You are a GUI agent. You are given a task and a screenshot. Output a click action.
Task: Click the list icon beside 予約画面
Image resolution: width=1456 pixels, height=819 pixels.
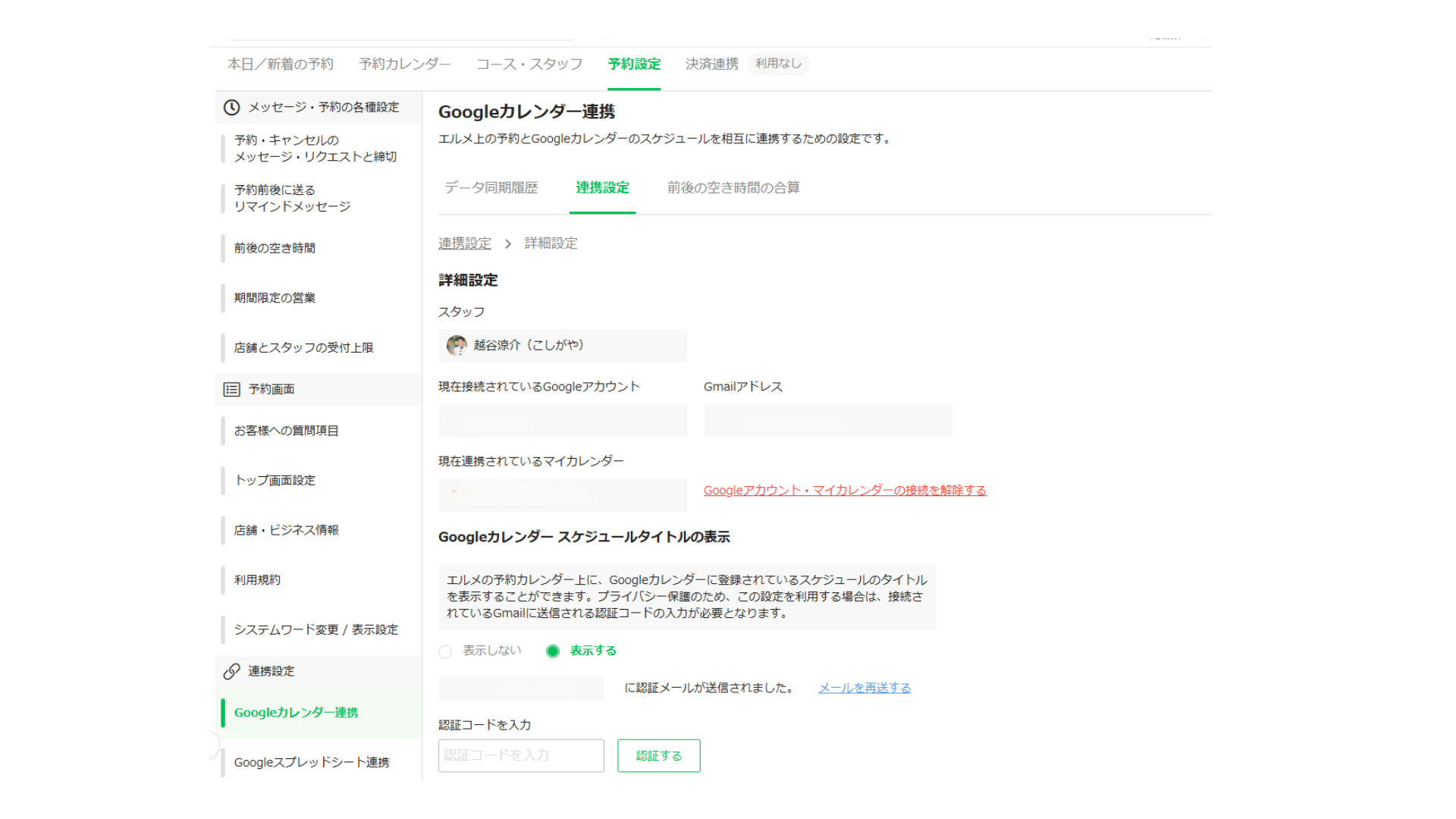[x=232, y=390]
